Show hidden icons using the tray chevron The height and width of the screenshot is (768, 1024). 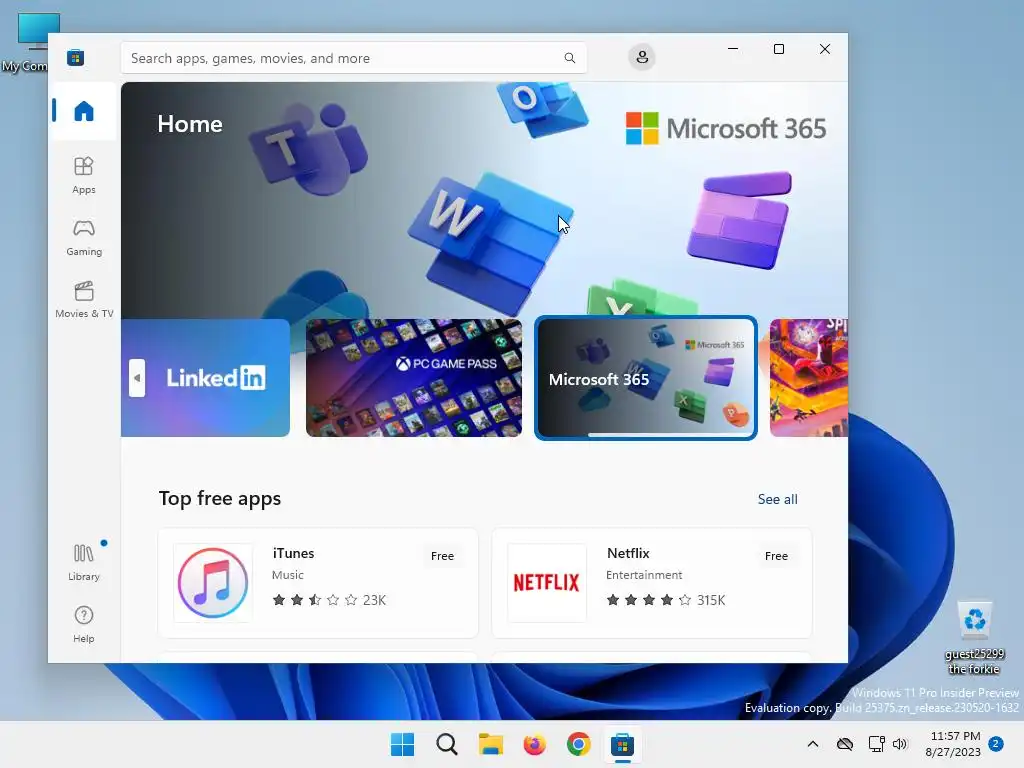click(812, 744)
